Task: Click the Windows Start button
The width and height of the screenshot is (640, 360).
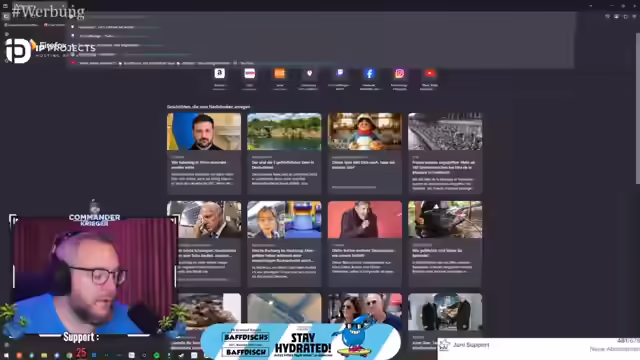Action: [x=6, y=356]
